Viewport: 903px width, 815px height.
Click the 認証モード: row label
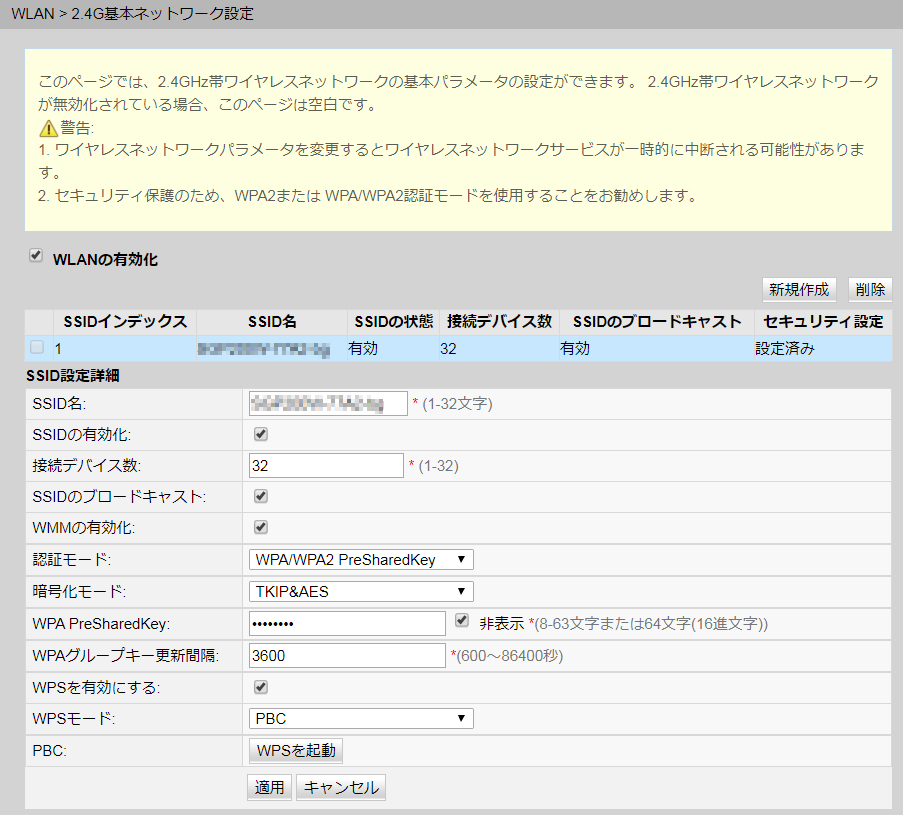72,559
